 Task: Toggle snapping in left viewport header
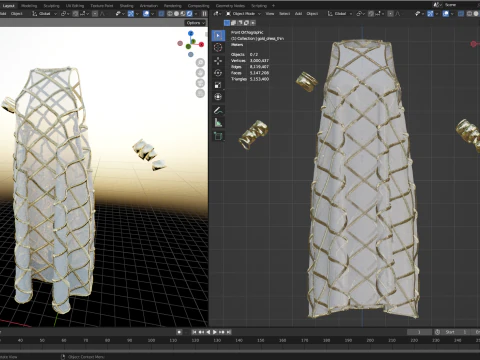75,14
